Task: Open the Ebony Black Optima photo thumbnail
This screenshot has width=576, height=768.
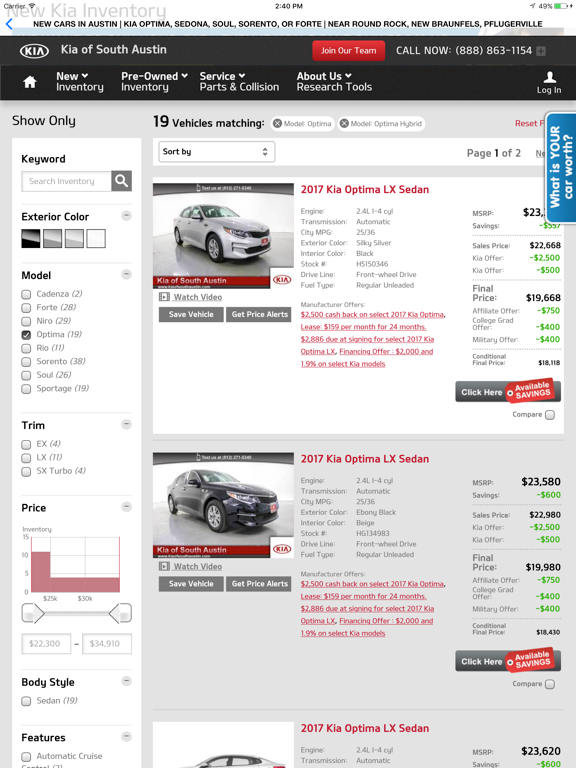Action: [223, 505]
